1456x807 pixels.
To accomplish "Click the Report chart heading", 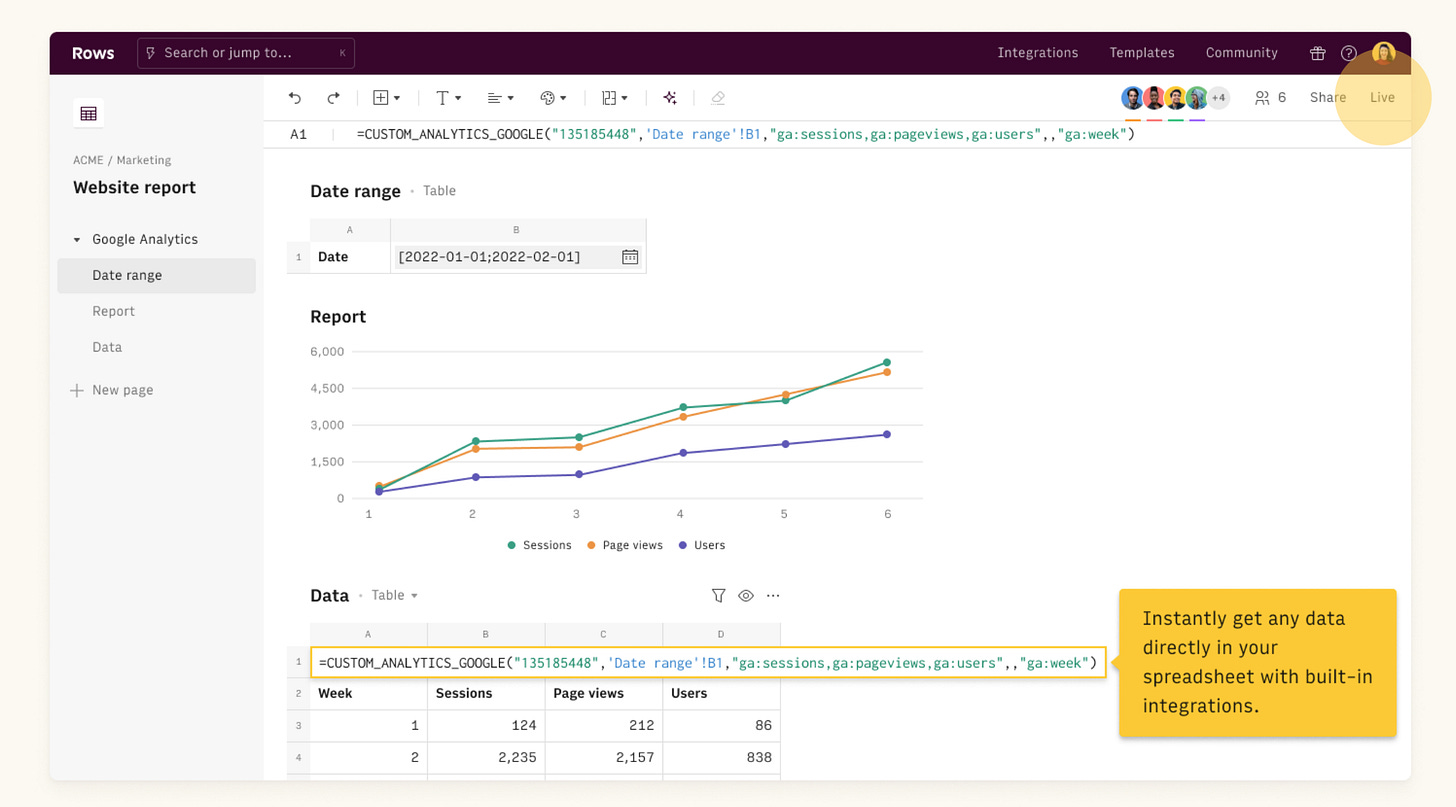I will [338, 317].
